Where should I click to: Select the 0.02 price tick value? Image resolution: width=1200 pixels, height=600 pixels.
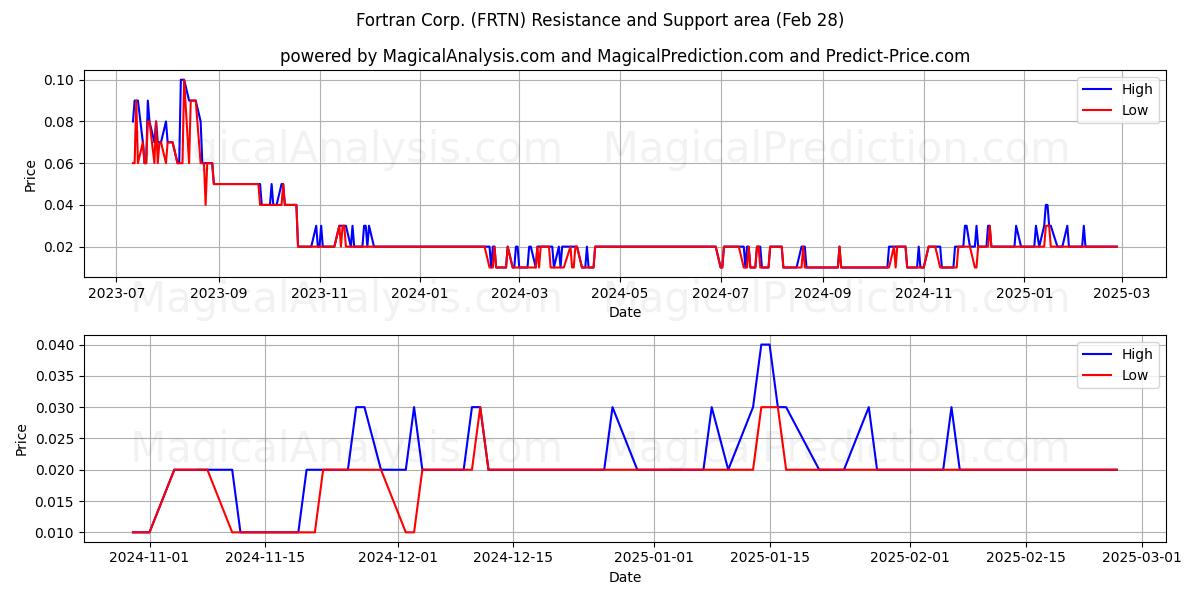coord(59,247)
